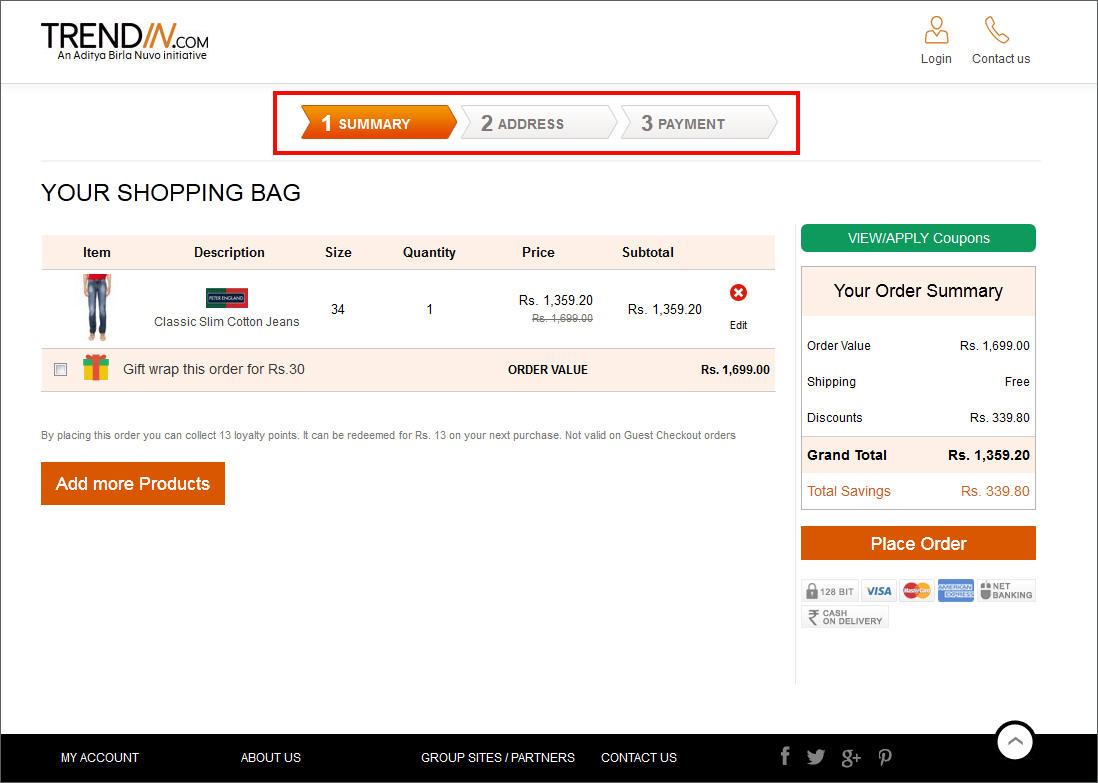The width and height of the screenshot is (1098, 783).
Task: Click the TRENDIN.com logo
Action: [x=125, y=41]
